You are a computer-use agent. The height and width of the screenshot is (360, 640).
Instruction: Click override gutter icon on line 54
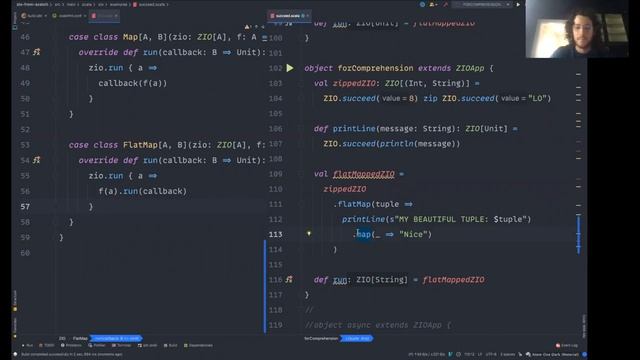click(37, 160)
